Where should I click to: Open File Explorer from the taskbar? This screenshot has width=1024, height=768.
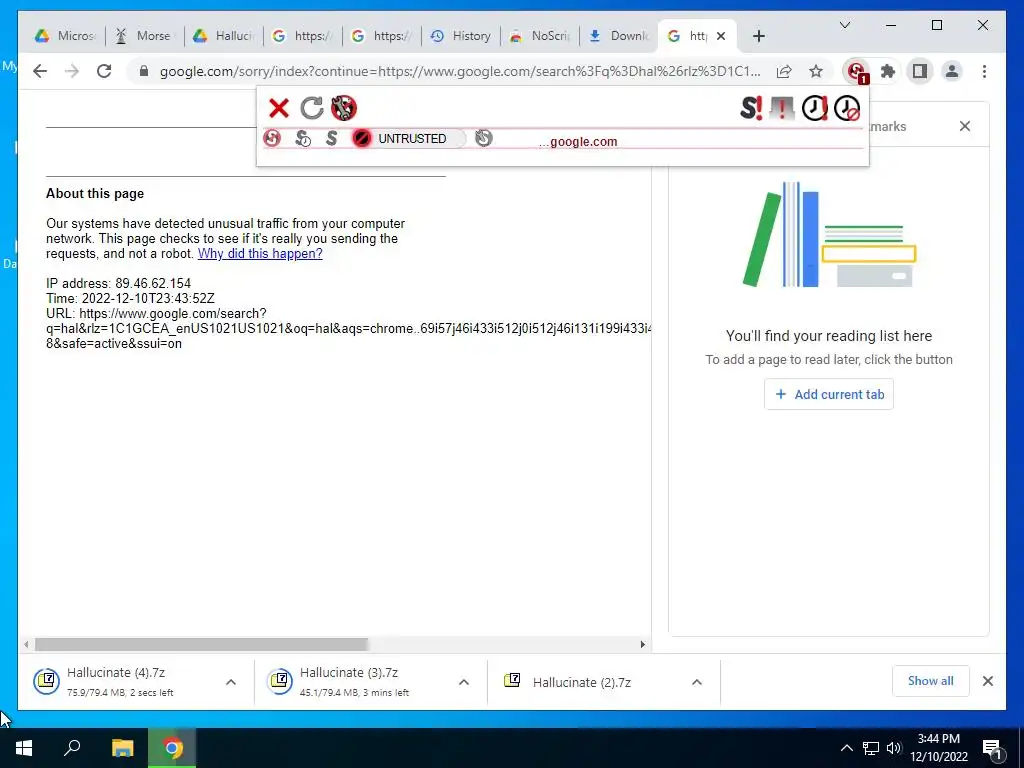click(x=122, y=748)
